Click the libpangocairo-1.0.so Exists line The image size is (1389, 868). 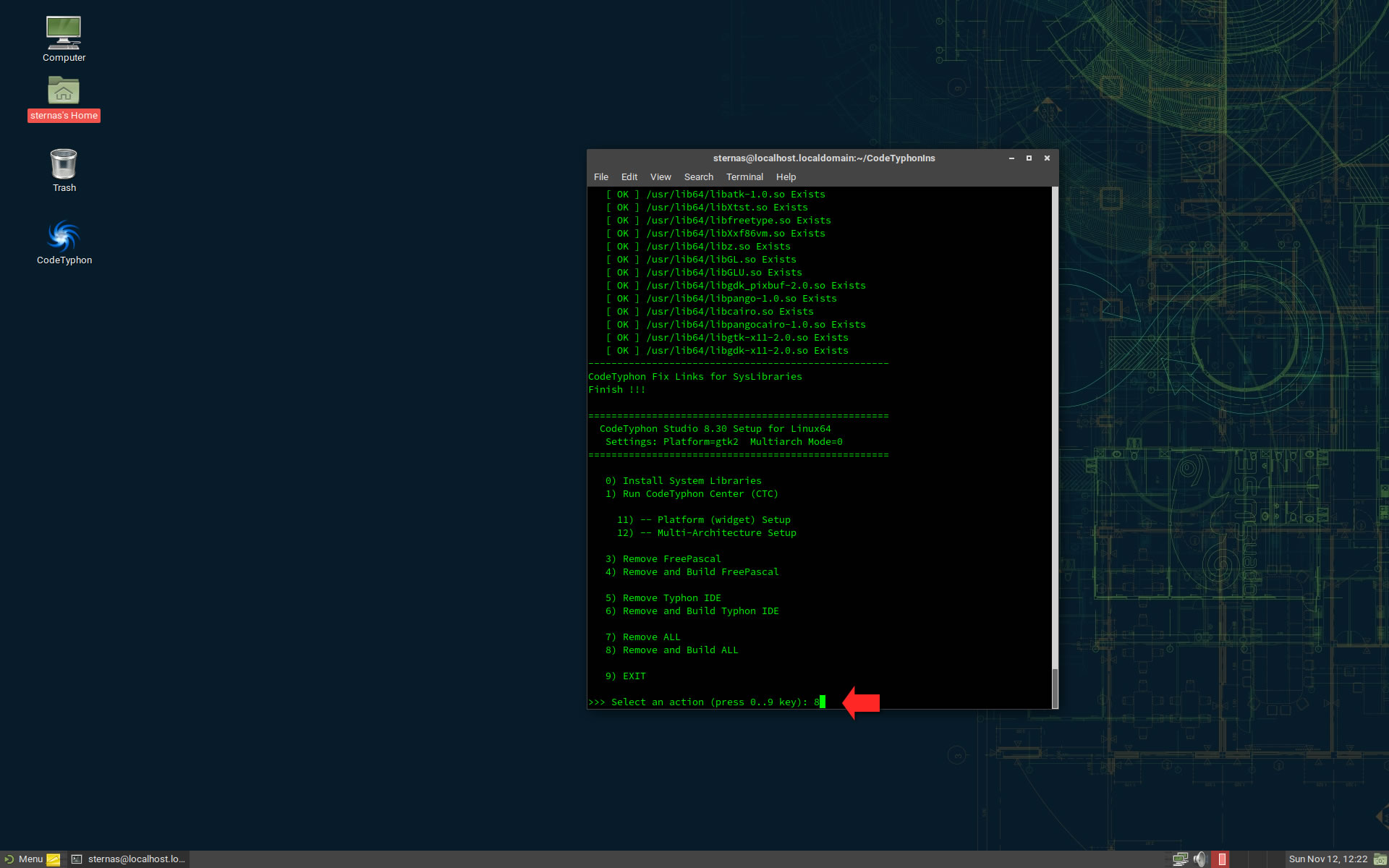tap(736, 325)
